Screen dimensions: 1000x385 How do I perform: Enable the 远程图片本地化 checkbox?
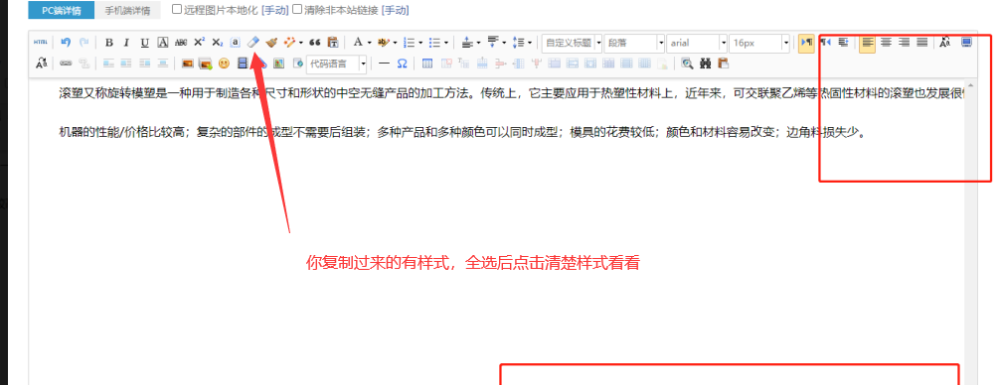tap(177, 10)
